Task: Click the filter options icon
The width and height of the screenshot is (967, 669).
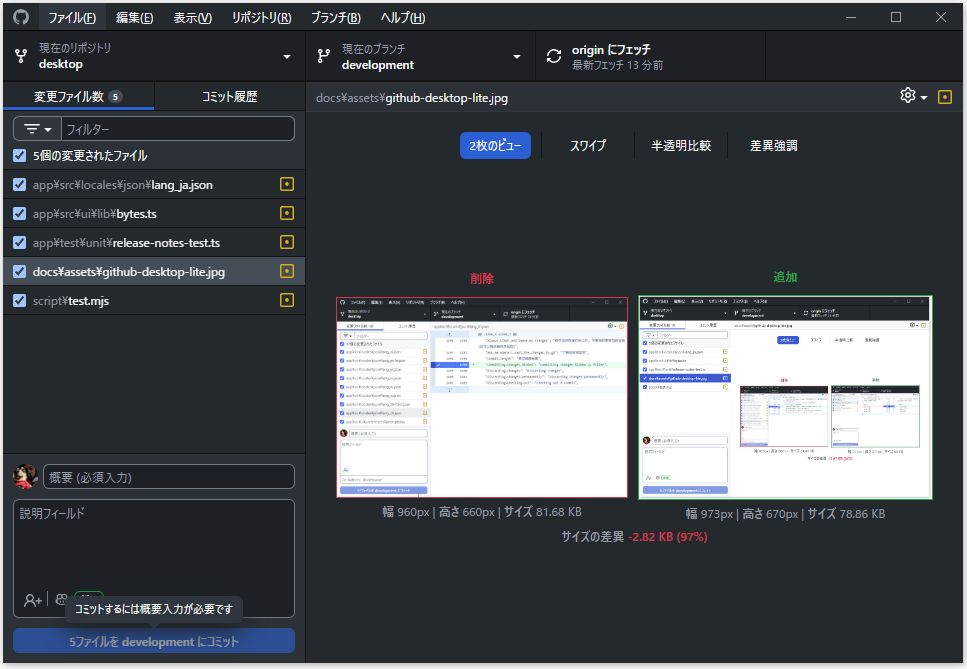Action: [31, 129]
